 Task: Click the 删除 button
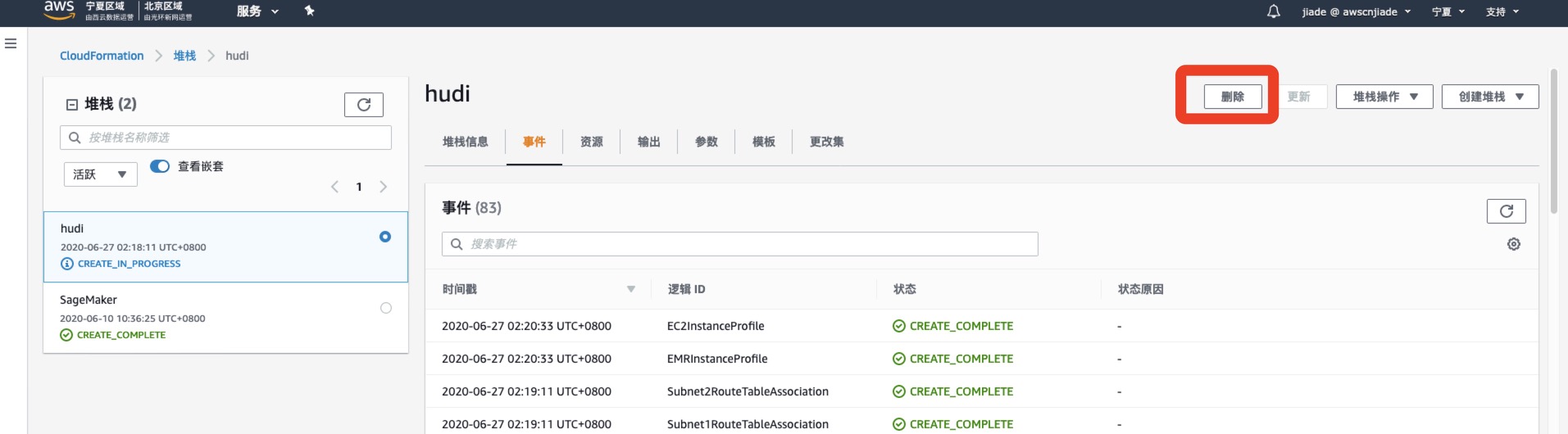(x=1232, y=97)
